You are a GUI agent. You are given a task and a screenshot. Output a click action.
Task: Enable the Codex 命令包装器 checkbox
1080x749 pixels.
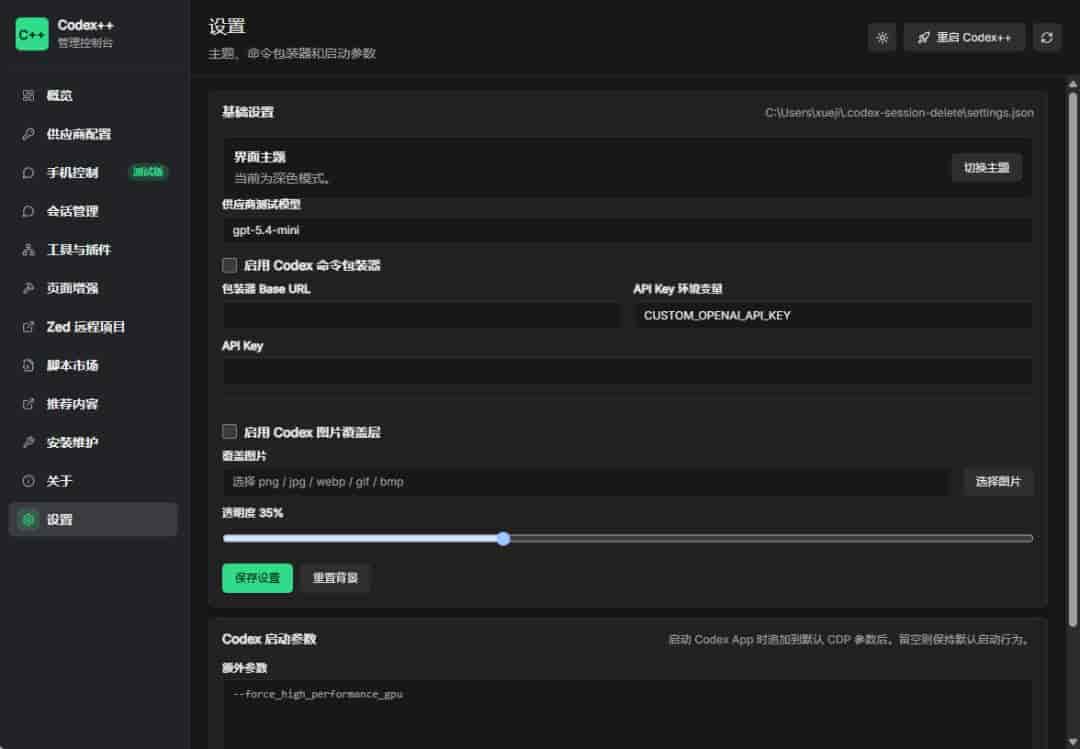click(229, 265)
